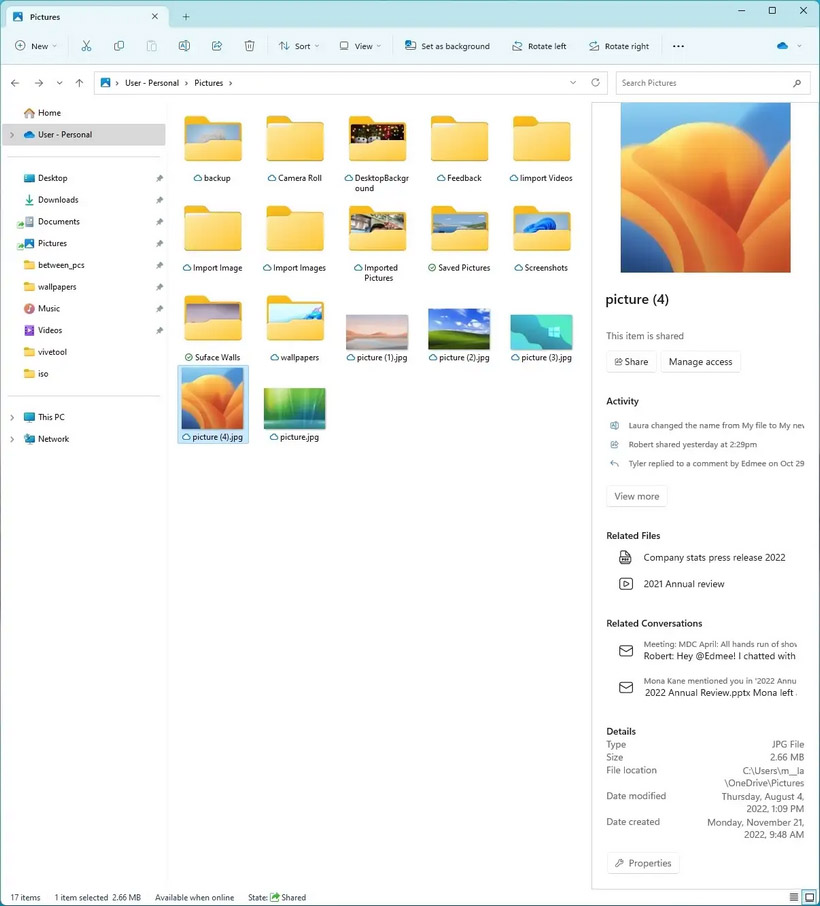Expand Network tree node
The image size is (820, 906).
[x=12, y=439]
